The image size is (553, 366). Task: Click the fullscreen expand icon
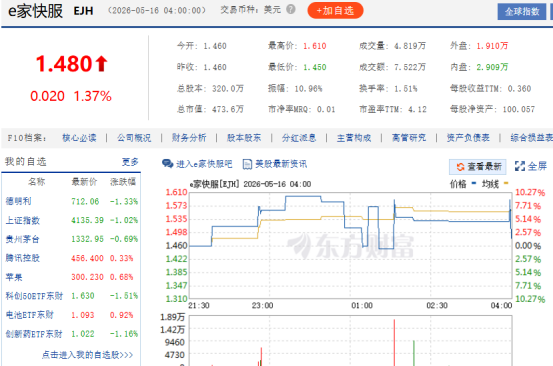coord(519,166)
